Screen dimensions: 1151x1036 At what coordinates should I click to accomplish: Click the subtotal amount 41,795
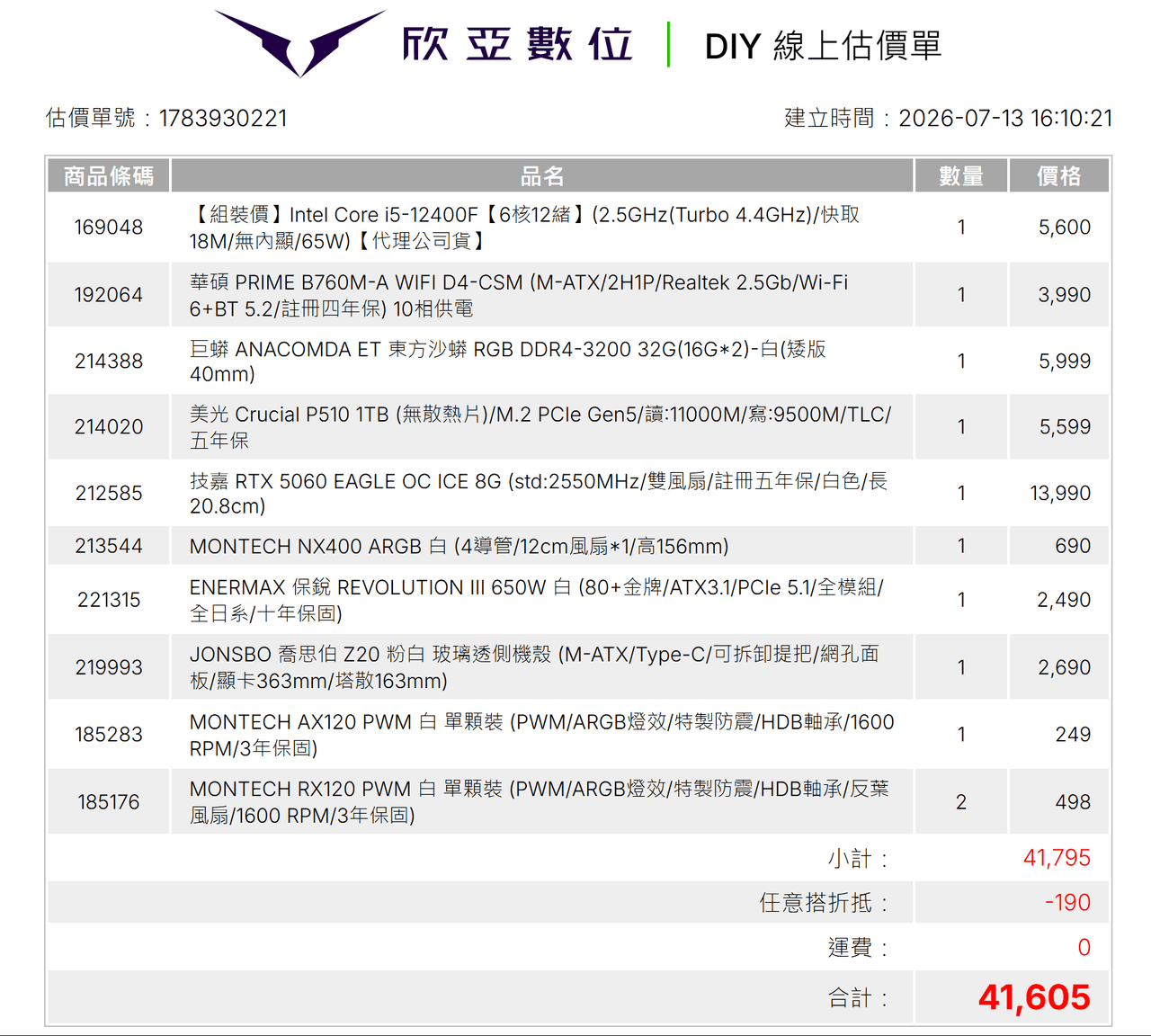1057,858
